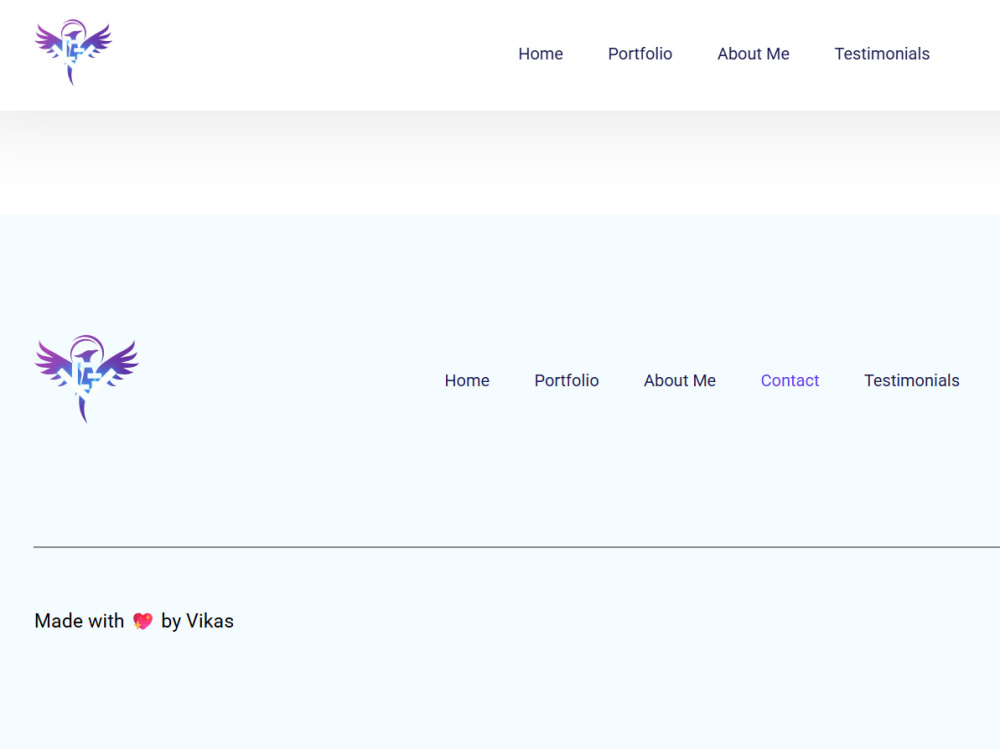Screen dimensions: 1000x749
Task: Open Testimonials in the header navigation
Action: pyautogui.click(x=882, y=54)
